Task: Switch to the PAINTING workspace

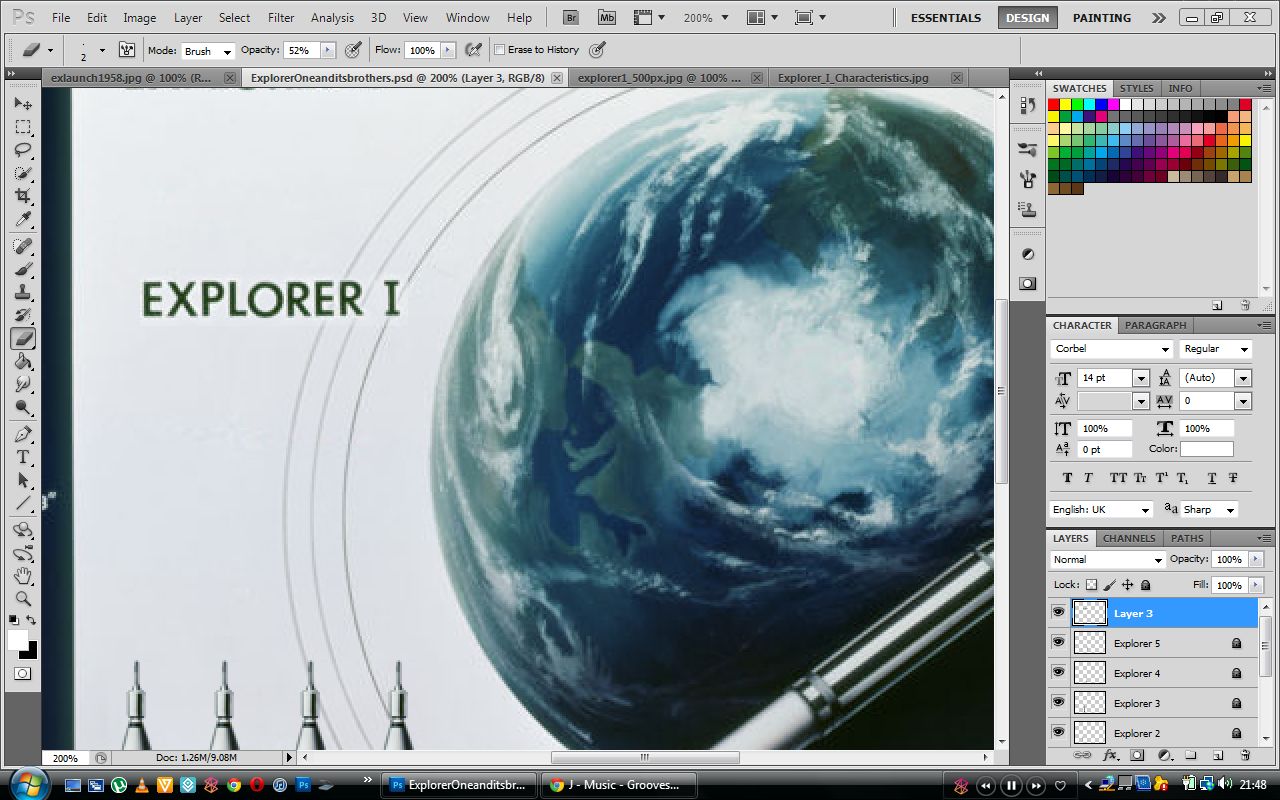Action: (1102, 17)
